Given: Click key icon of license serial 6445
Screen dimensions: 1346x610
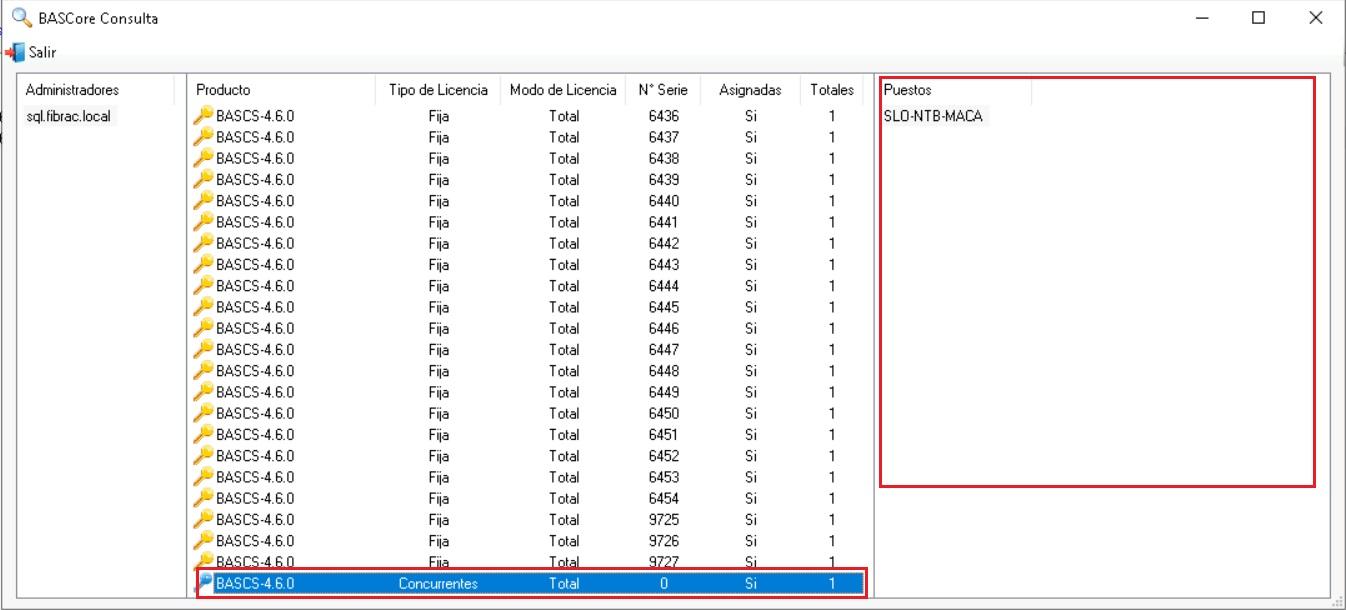Looking at the screenshot, I should point(203,307).
